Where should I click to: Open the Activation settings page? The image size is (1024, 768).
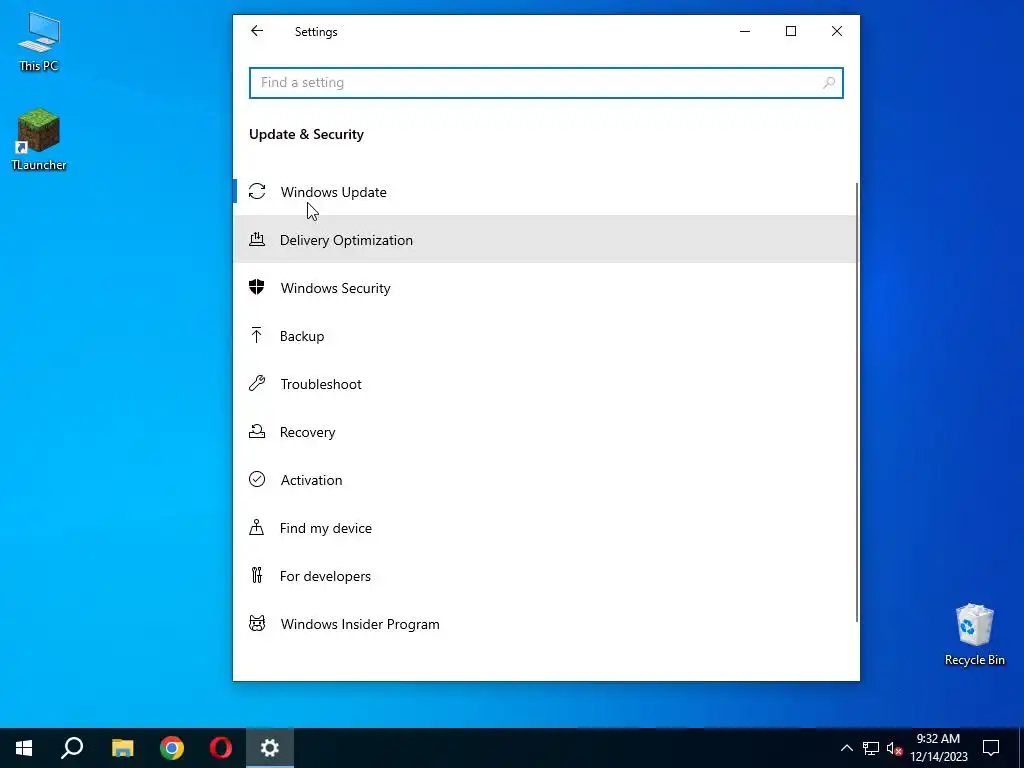(x=545, y=479)
